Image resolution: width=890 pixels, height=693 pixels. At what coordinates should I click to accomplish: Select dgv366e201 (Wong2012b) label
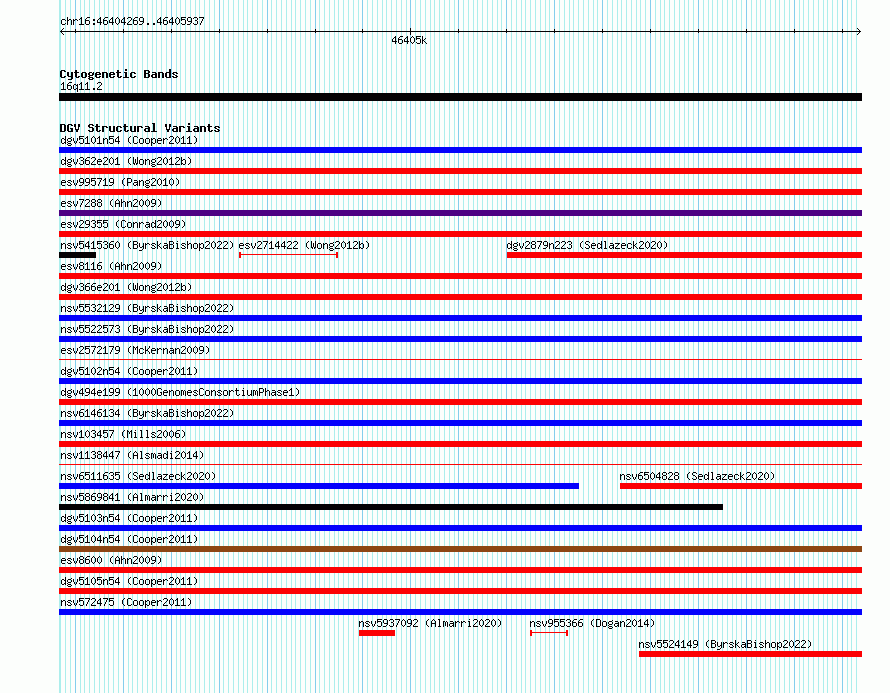click(x=126, y=287)
